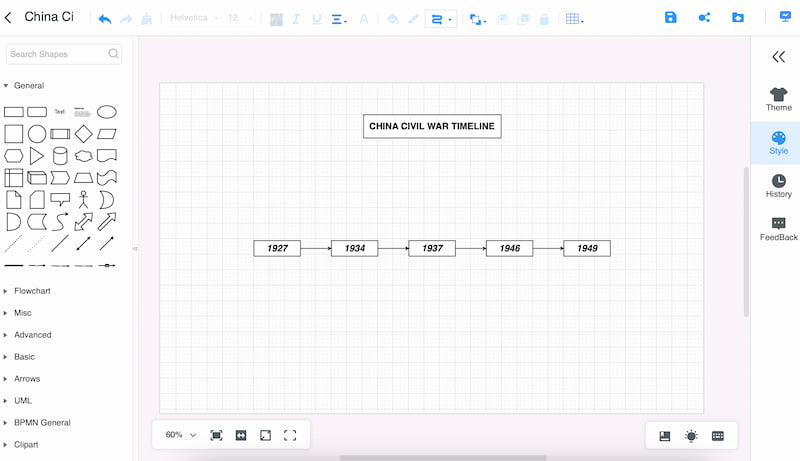The height and width of the screenshot is (461, 800).
Task: Click the fit page icon
Action: coord(216,435)
